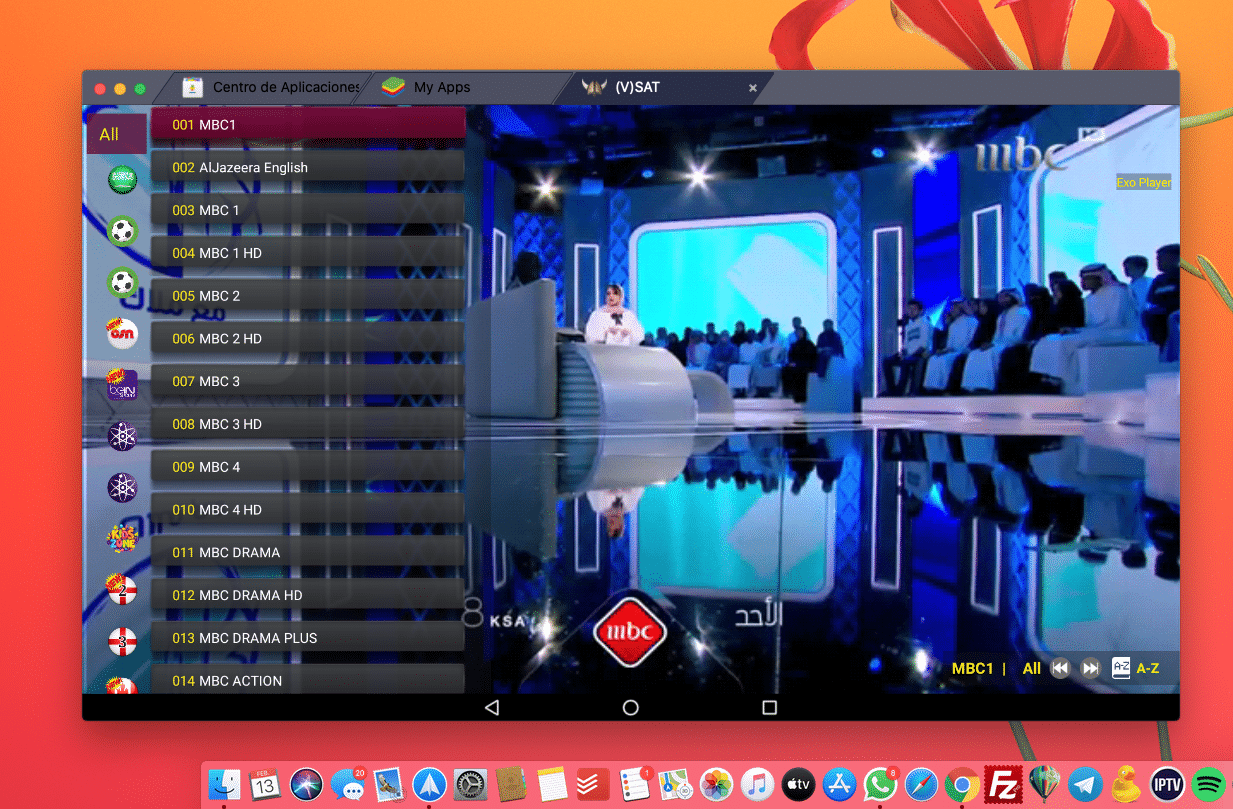Select the number 2 flag category icon
The image size is (1233, 809).
pos(121,590)
